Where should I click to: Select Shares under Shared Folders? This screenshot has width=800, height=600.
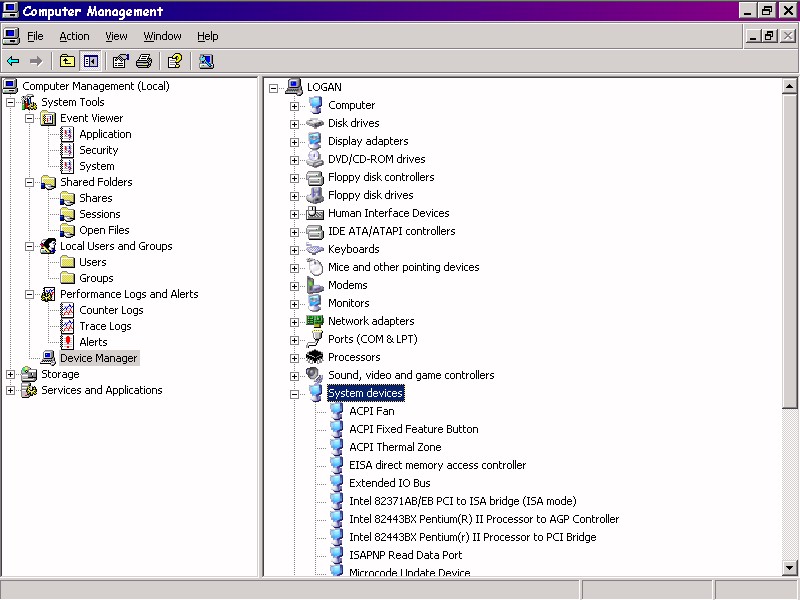click(95, 198)
